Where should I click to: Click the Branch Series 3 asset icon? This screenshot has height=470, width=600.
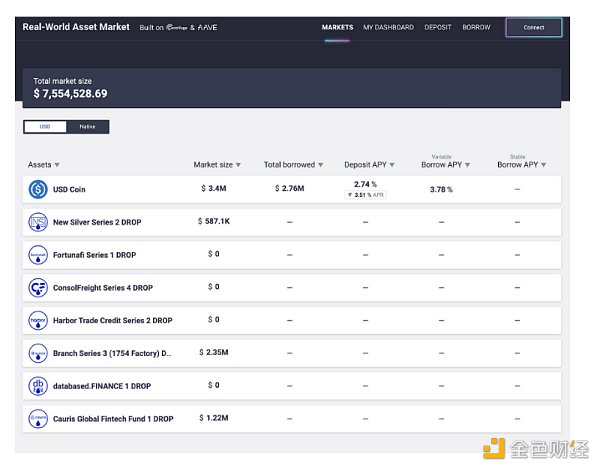tap(38, 353)
